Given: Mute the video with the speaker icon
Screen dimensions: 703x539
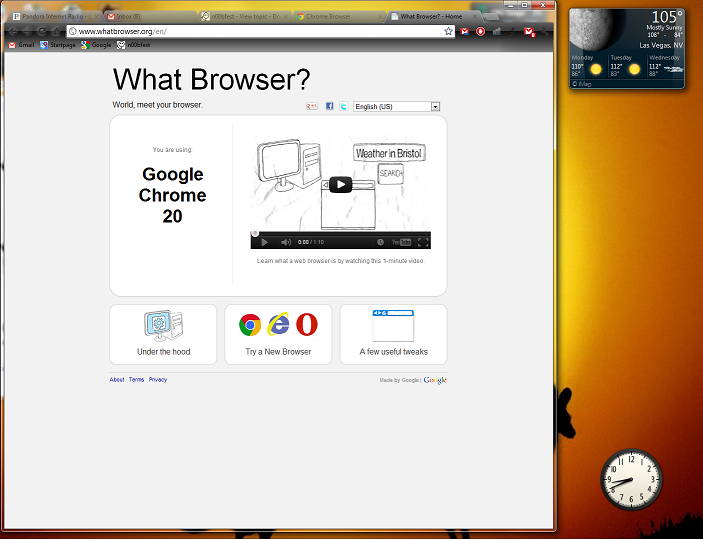Looking at the screenshot, I should pyautogui.click(x=286, y=242).
